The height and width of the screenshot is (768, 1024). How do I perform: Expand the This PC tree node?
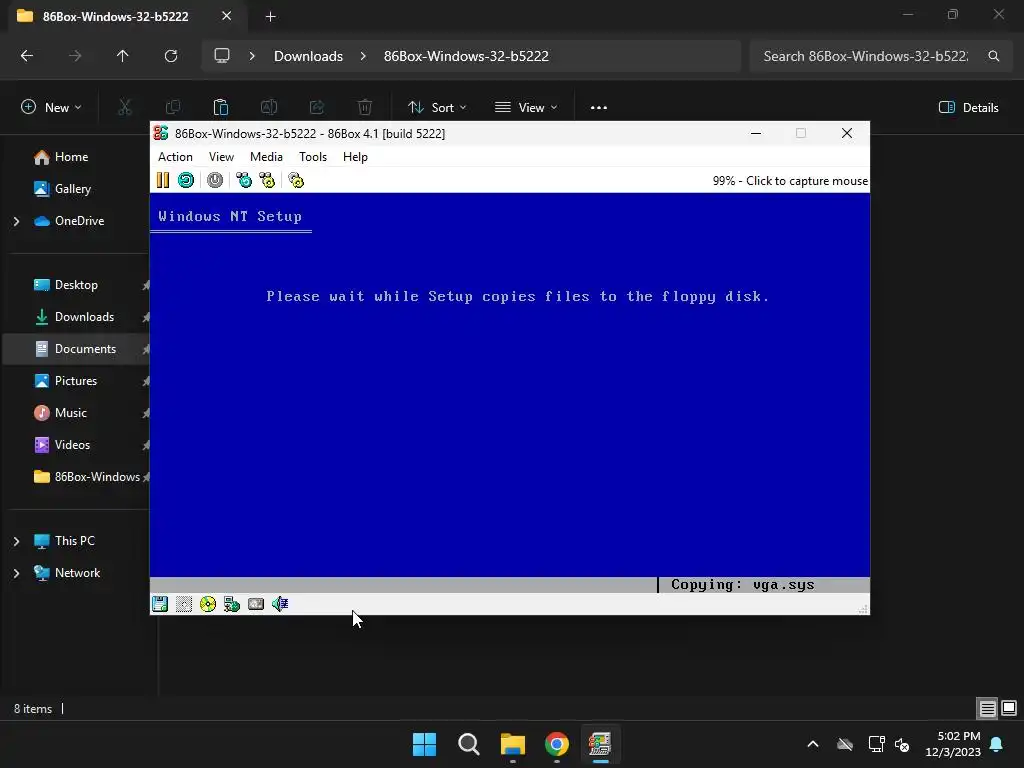(x=16, y=541)
